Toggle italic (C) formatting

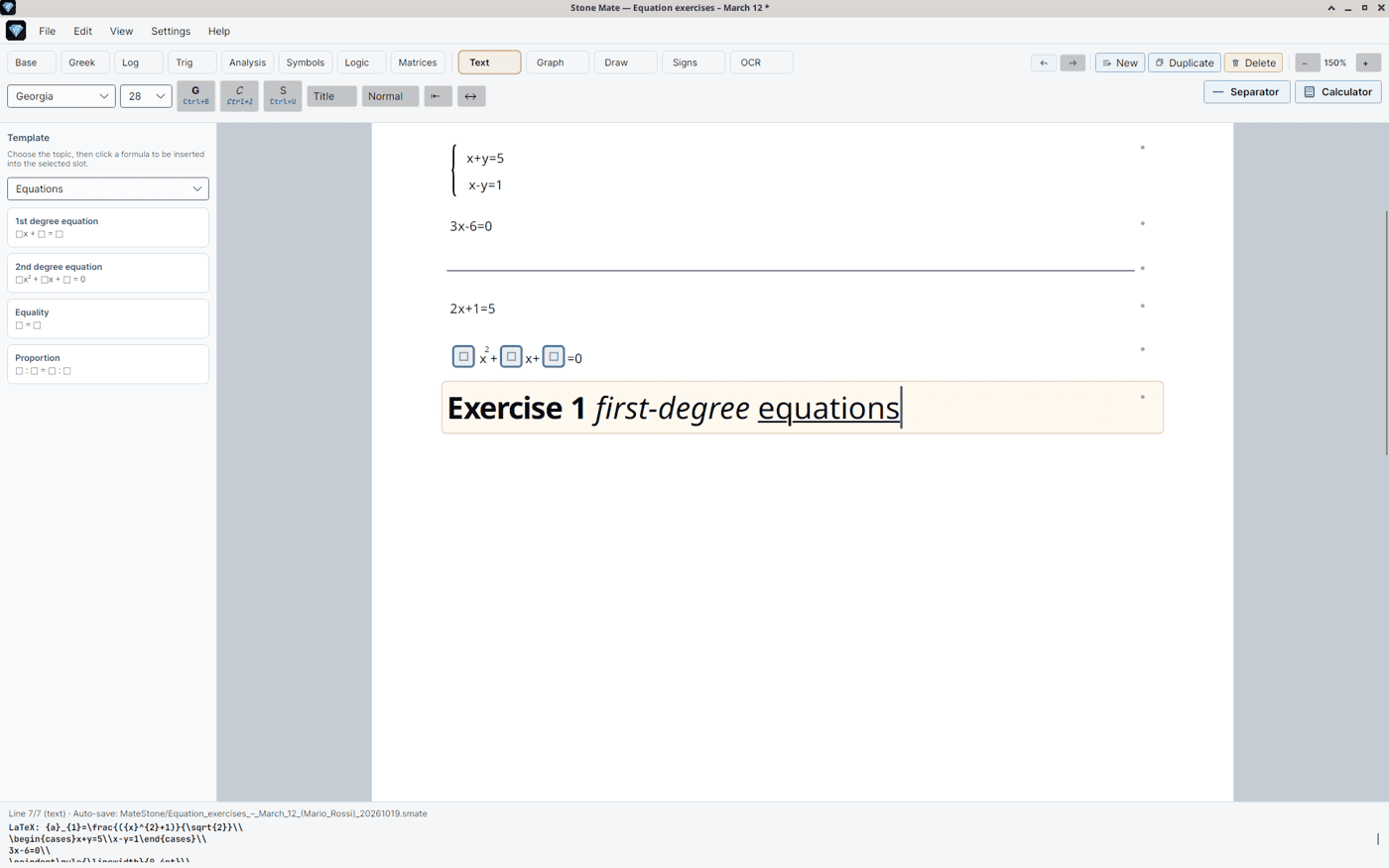[x=239, y=96]
